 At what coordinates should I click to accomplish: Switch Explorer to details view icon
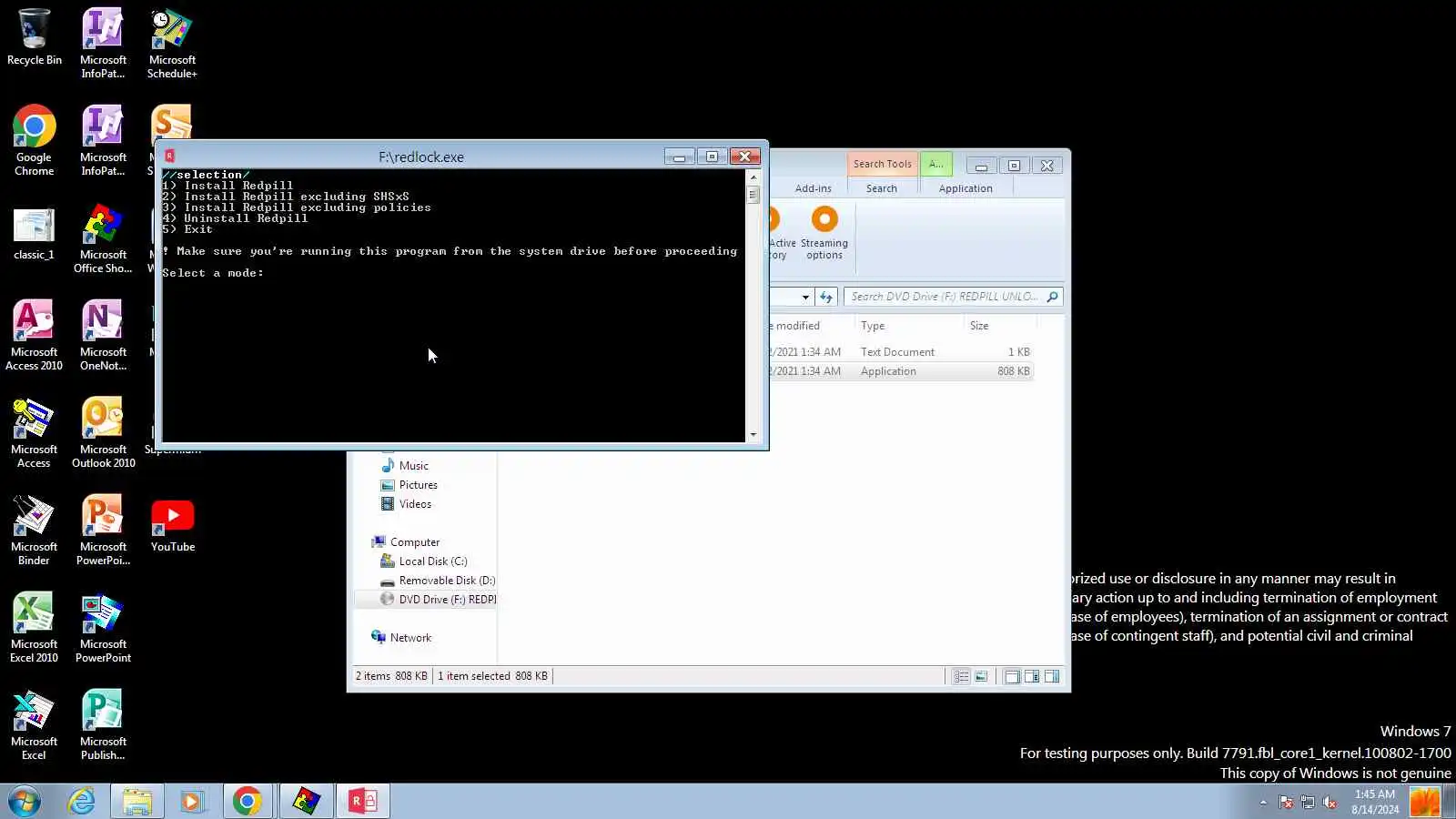click(961, 676)
